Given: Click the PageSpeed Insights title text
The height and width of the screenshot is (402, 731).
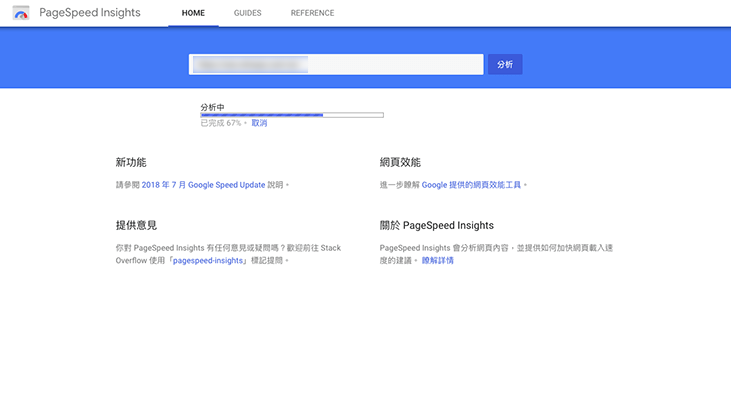Looking at the screenshot, I should pyautogui.click(x=90, y=13).
